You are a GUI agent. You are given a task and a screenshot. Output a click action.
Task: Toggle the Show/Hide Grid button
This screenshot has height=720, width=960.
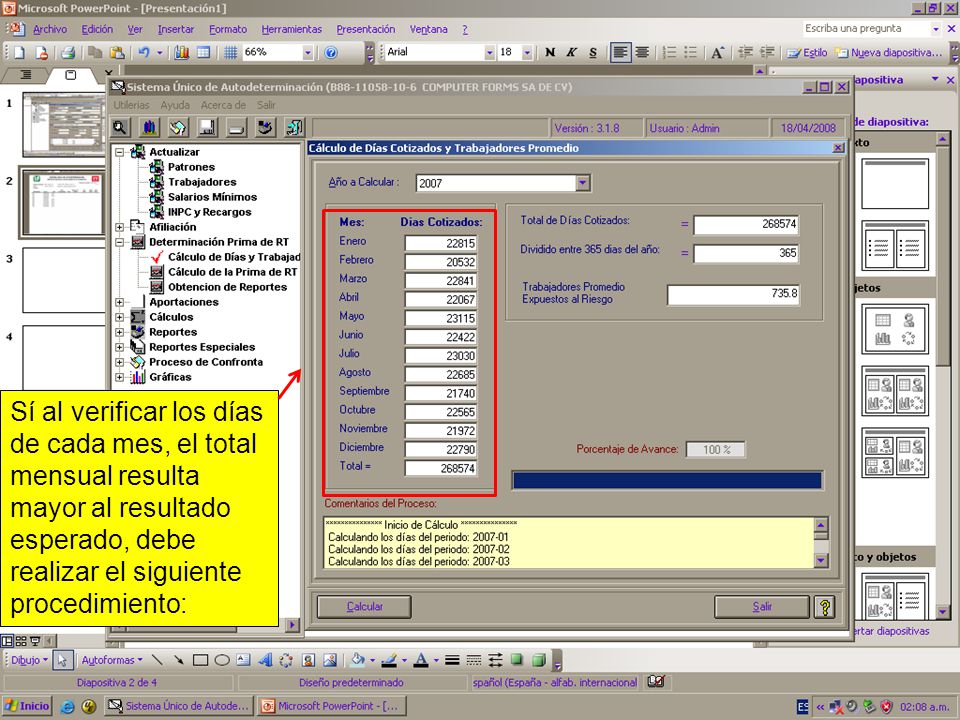pyautogui.click(x=230, y=53)
